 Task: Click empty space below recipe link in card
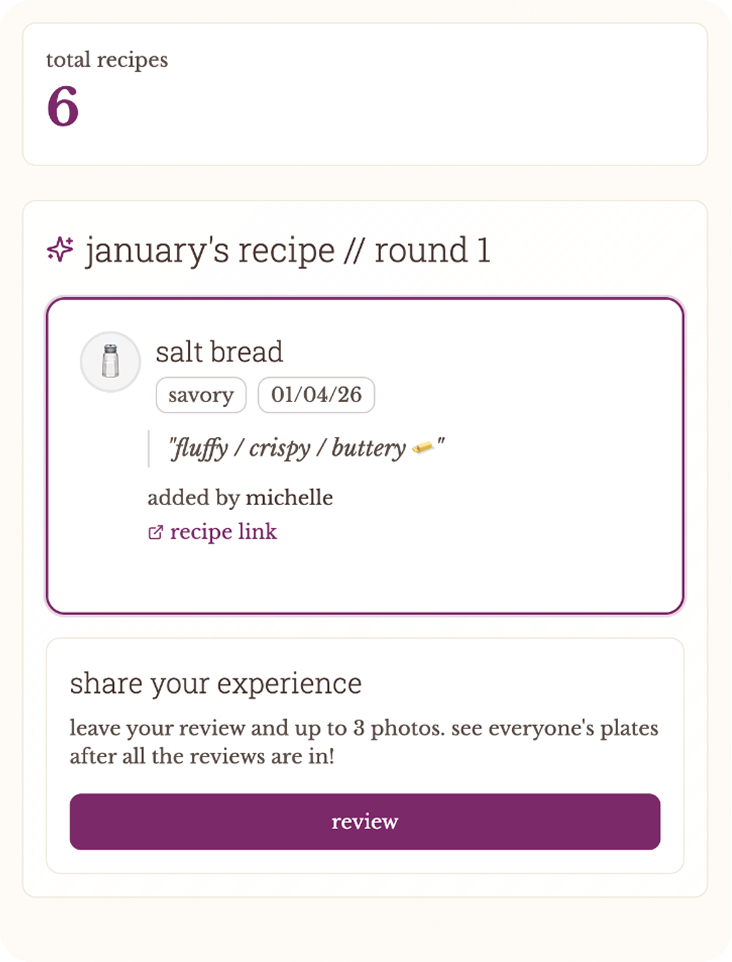click(364, 578)
